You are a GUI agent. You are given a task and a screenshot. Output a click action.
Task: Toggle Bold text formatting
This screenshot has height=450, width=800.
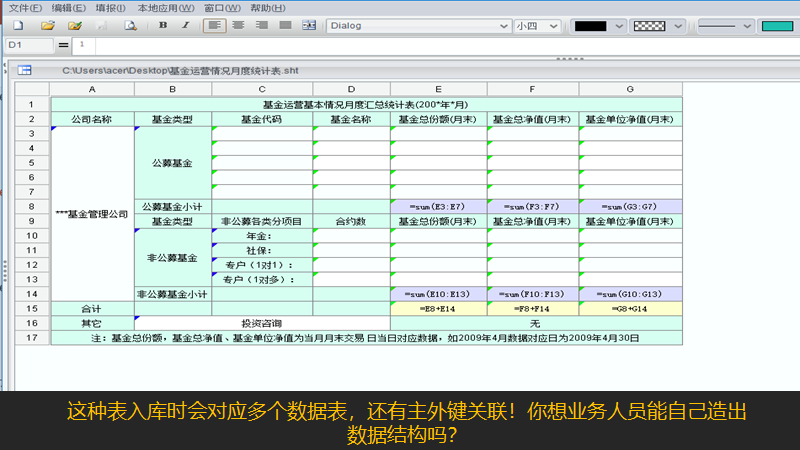point(162,25)
